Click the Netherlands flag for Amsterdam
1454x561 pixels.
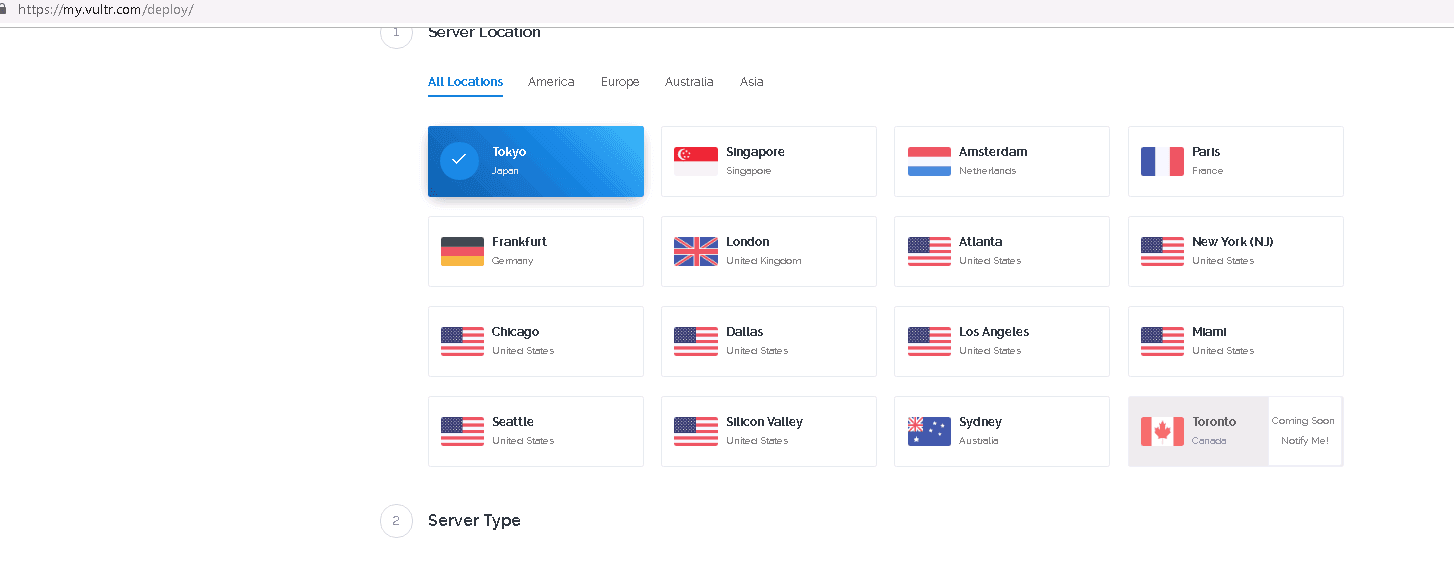pyautogui.click(x=929, y=161)
